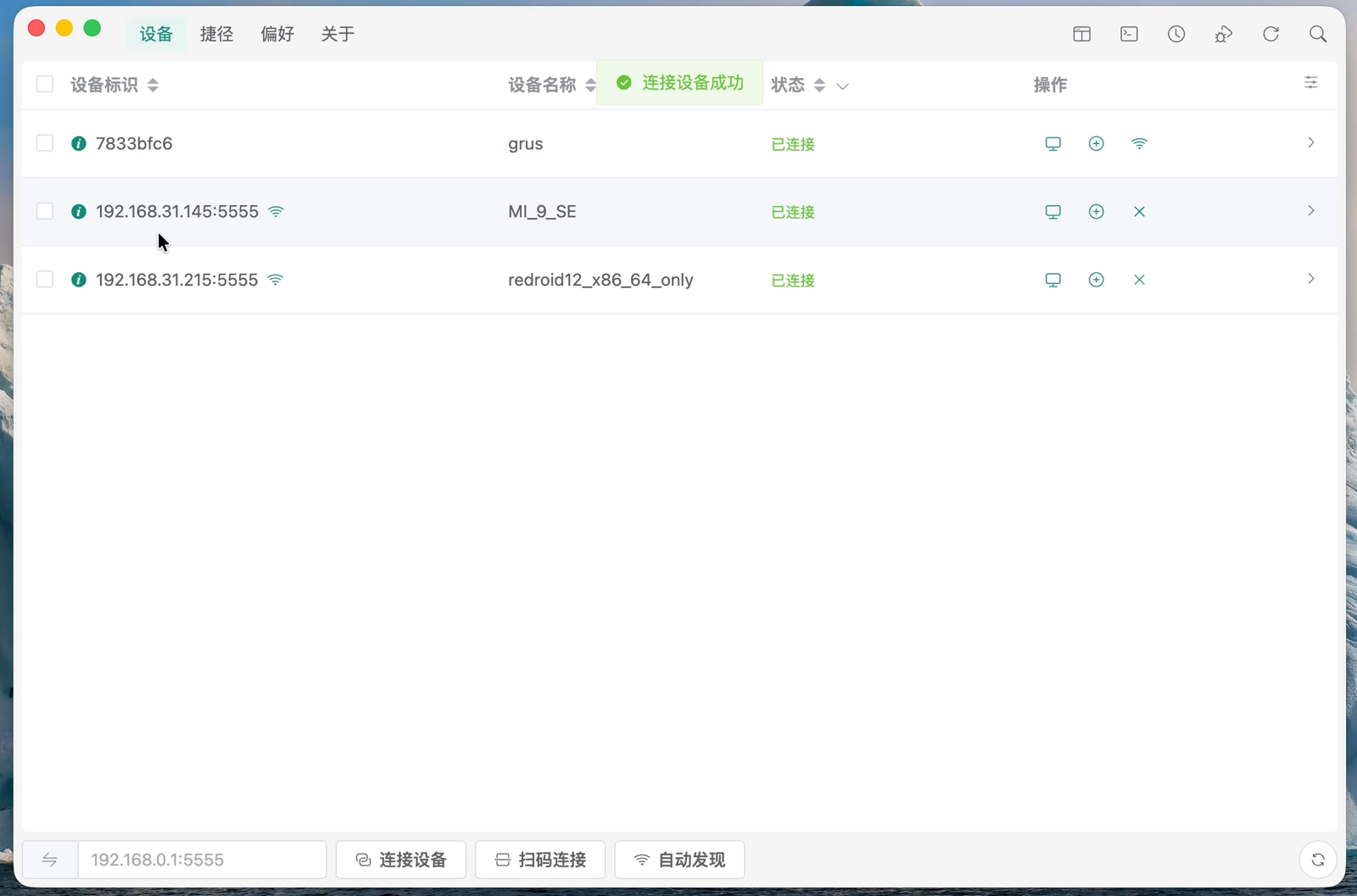Expand the MI_9_SE row chevron
The height and width of the screenshot is (896, 1357).
pos(1310,210)
